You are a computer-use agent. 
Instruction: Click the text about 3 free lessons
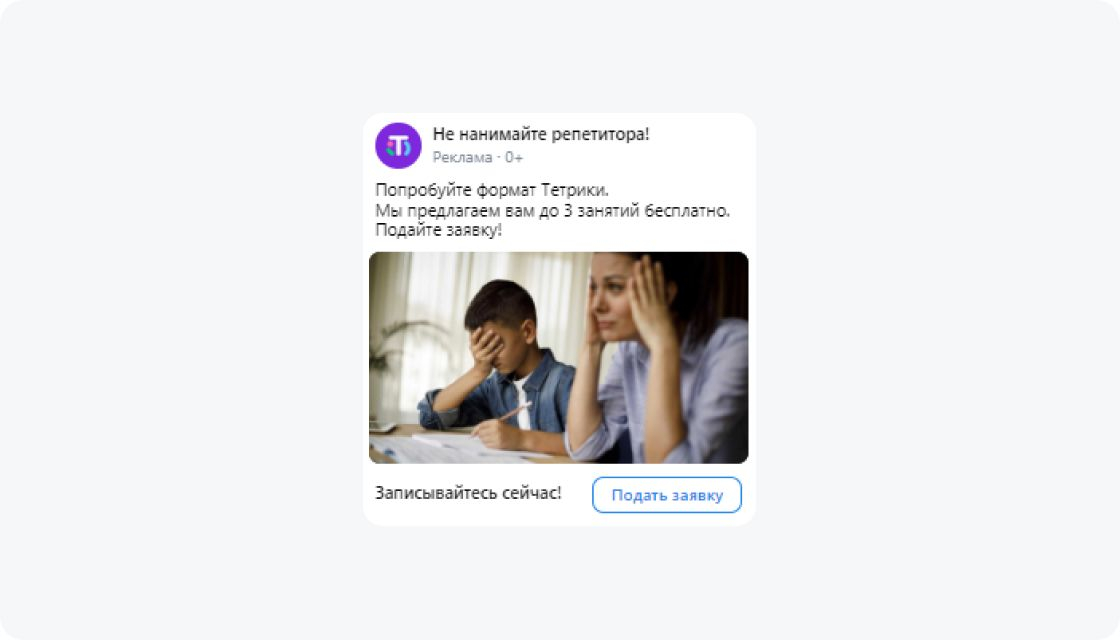(552, 211)
